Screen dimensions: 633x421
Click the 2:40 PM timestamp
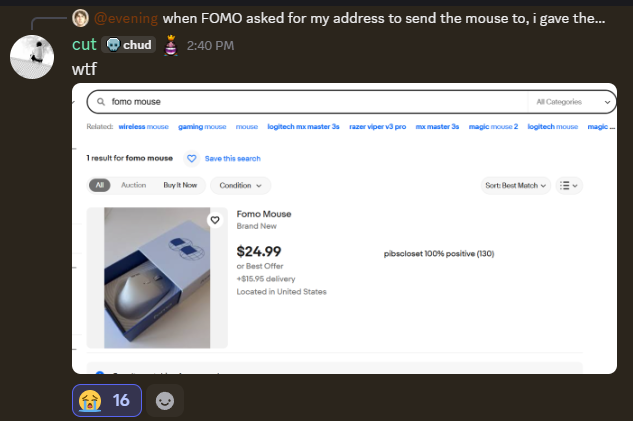point(210,46)
